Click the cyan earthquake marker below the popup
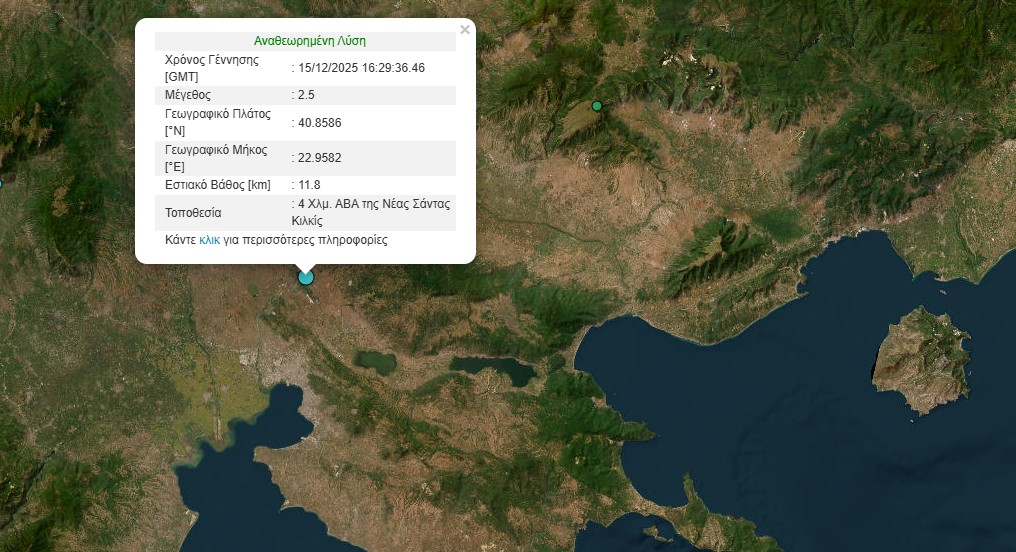 306,277
